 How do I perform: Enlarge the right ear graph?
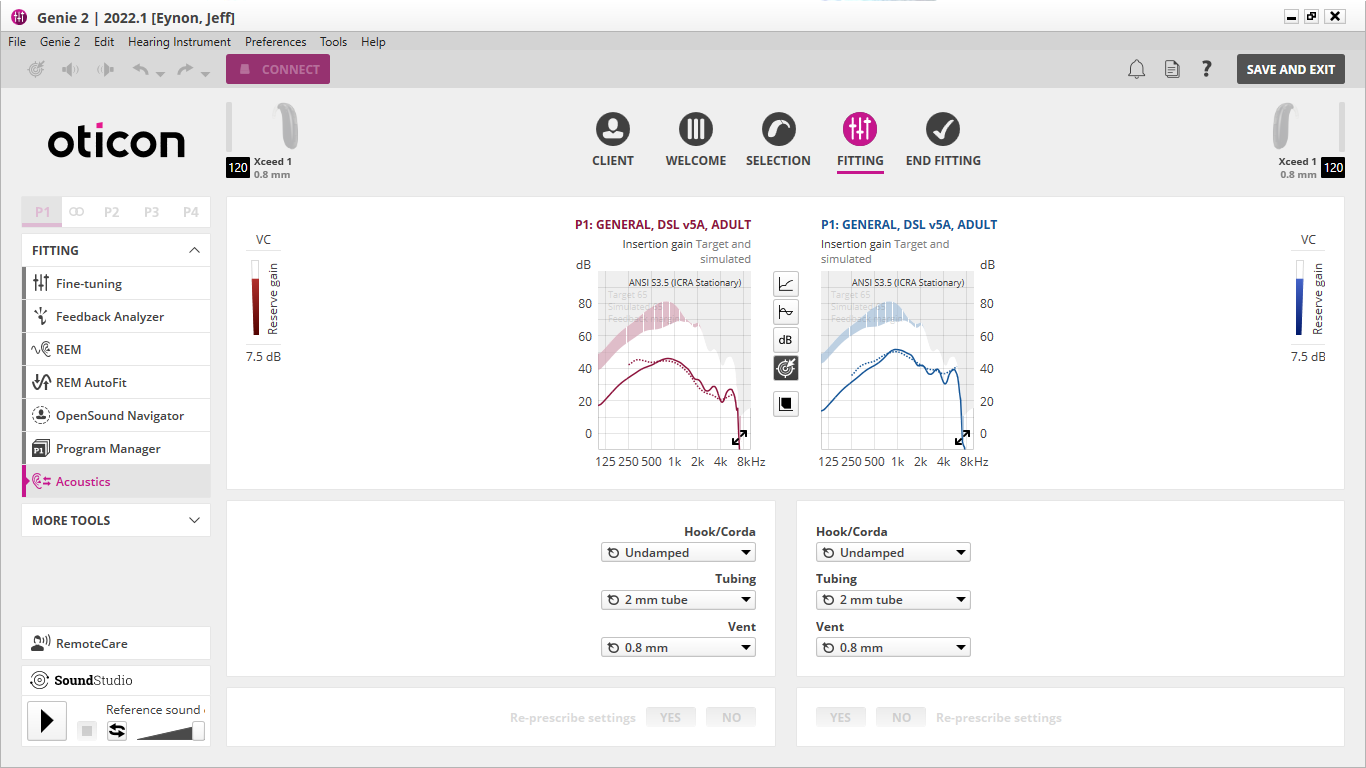[x=962, y=438]
